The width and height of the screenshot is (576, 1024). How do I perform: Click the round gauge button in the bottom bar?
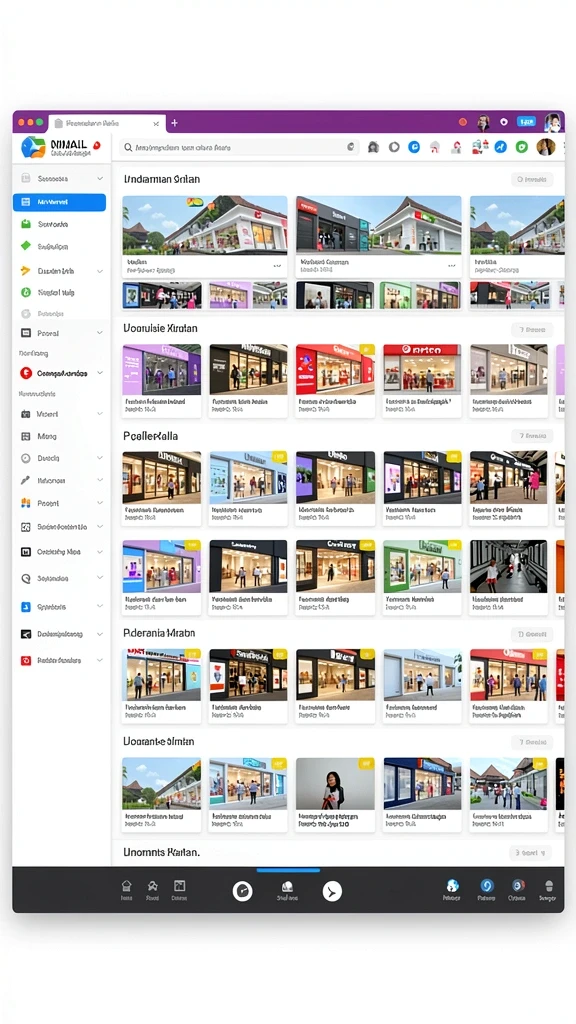[242, 891]
